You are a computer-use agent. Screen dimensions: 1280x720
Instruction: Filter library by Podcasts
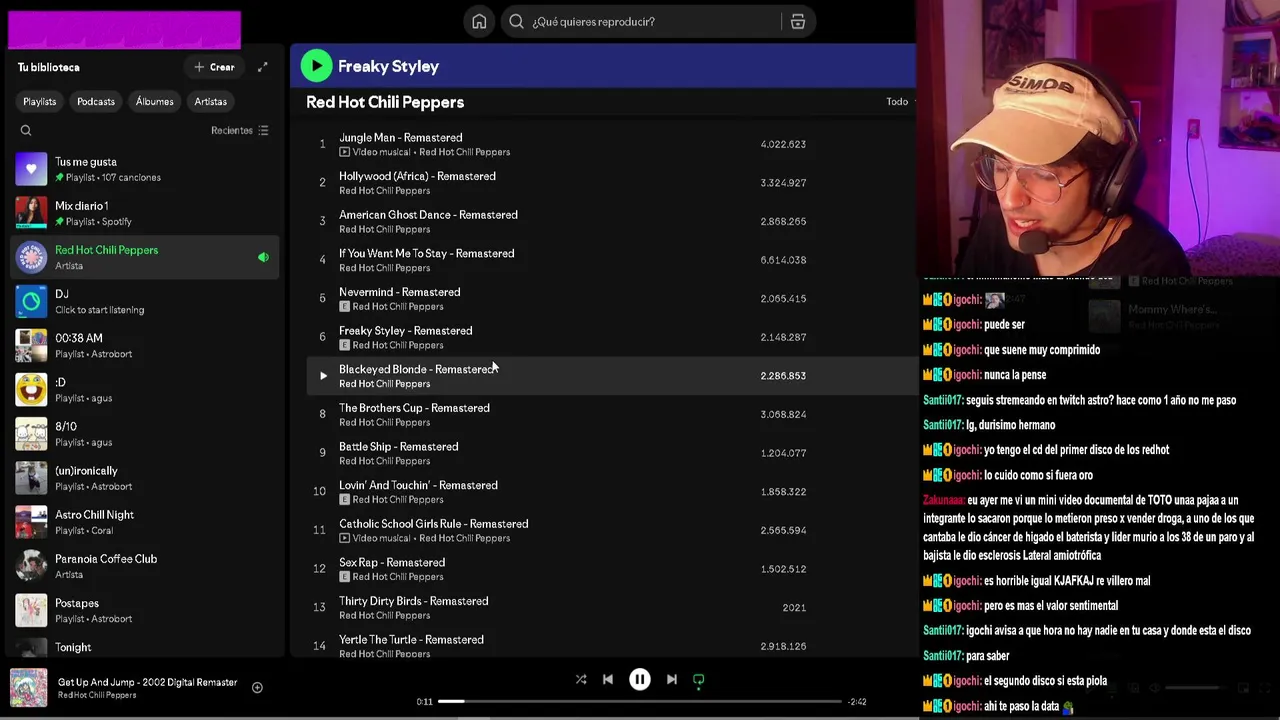96,101
